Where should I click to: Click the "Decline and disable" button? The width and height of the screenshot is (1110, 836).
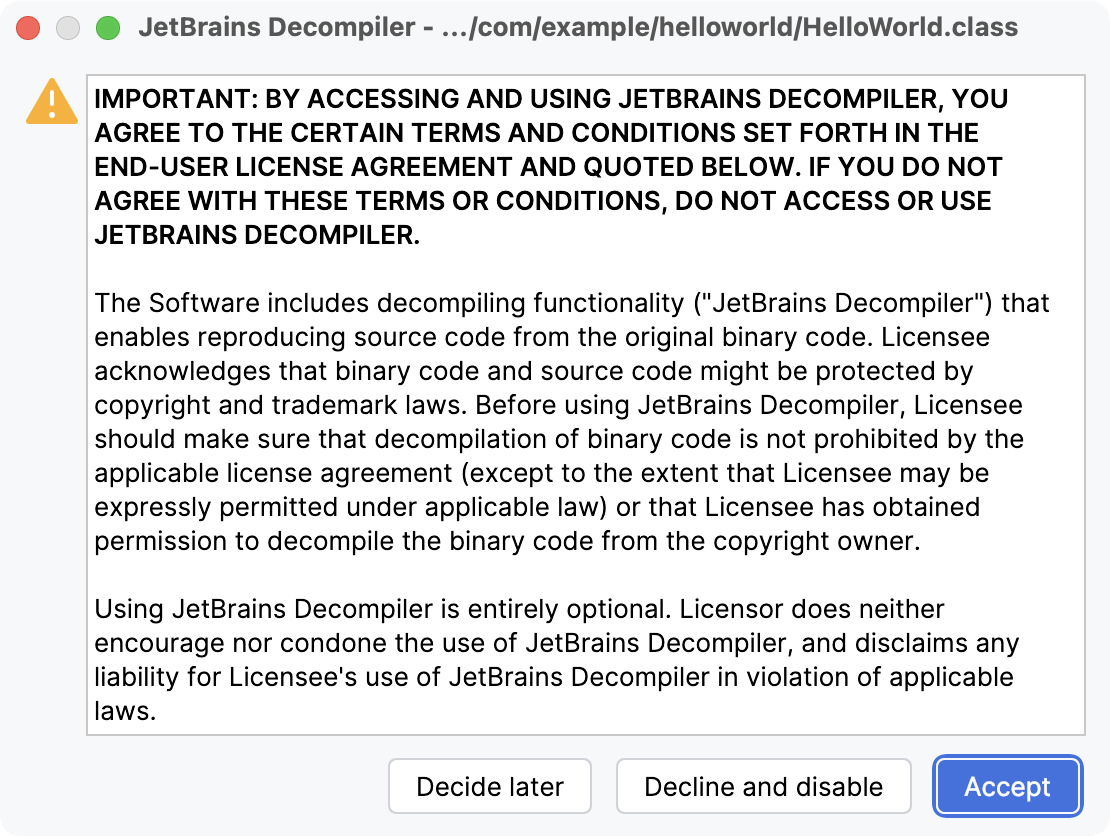[x=763, y=786]
